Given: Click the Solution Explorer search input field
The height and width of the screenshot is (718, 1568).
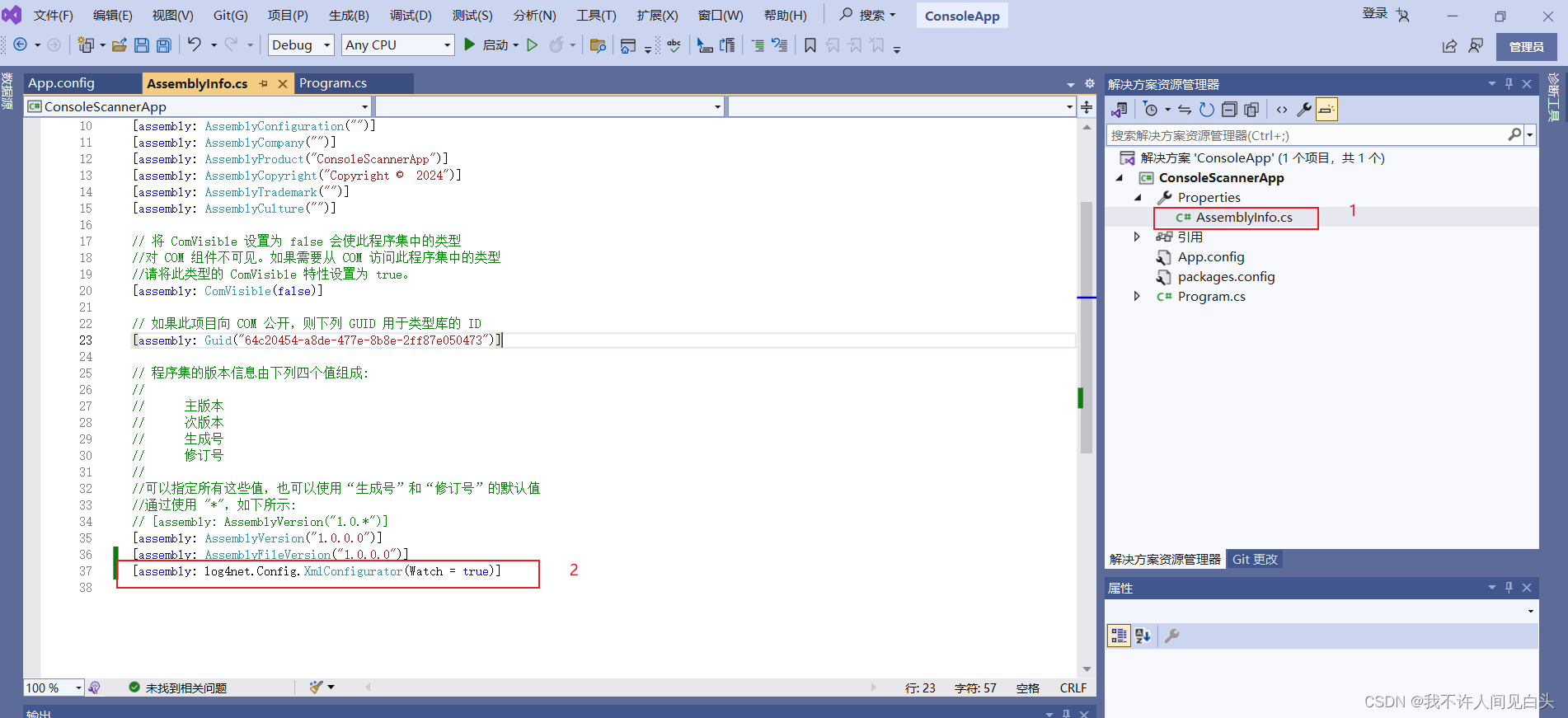Looking at the screenshot, I should click(x=1307, y=135).
